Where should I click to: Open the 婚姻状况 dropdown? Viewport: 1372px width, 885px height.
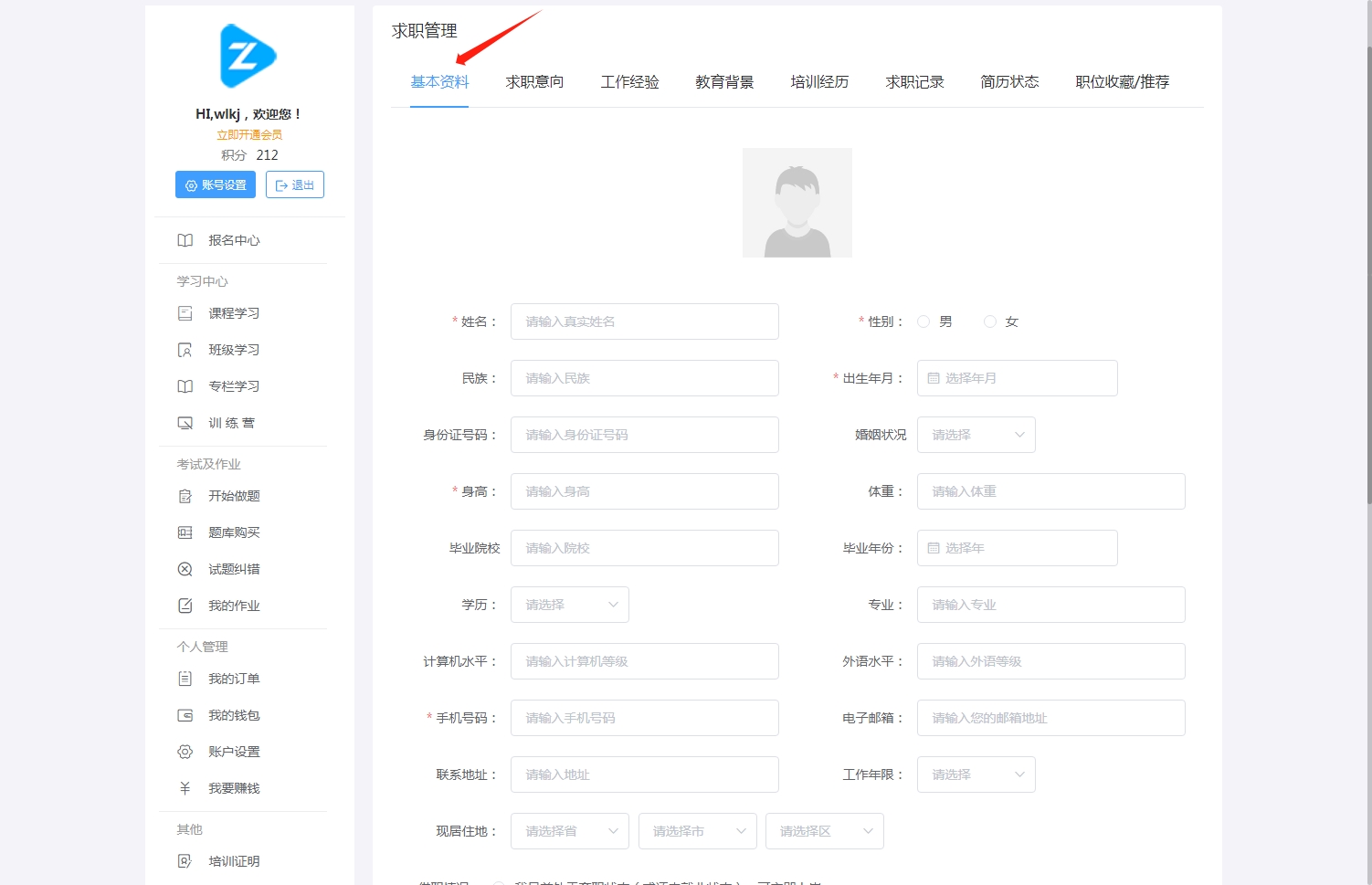tap(976, 435)
